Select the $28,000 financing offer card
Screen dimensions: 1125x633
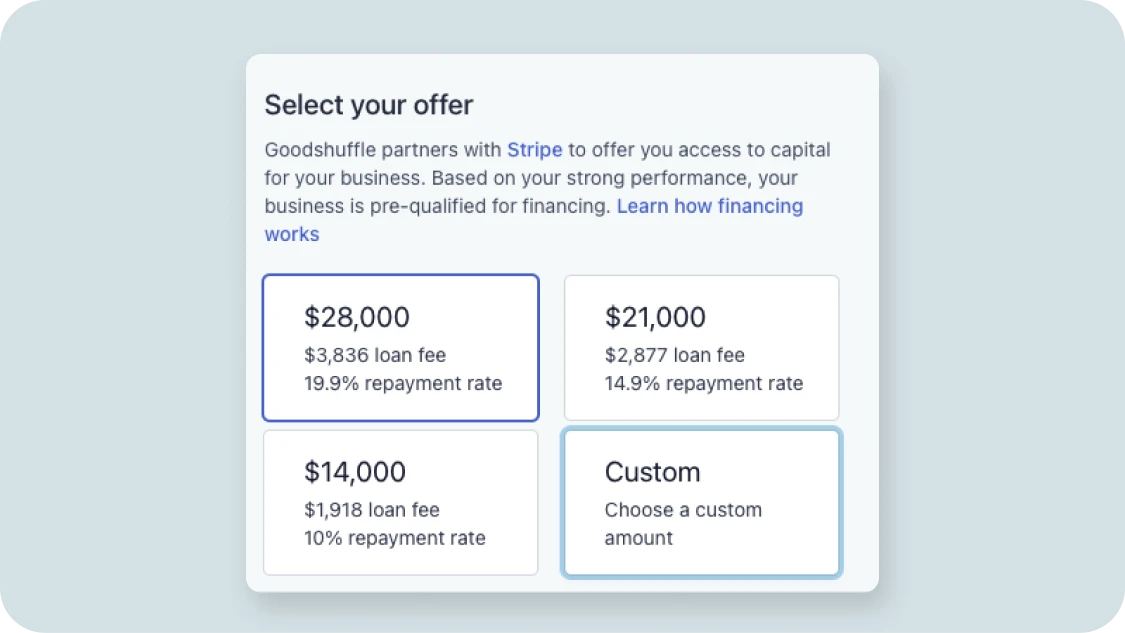tap(400, 347)
